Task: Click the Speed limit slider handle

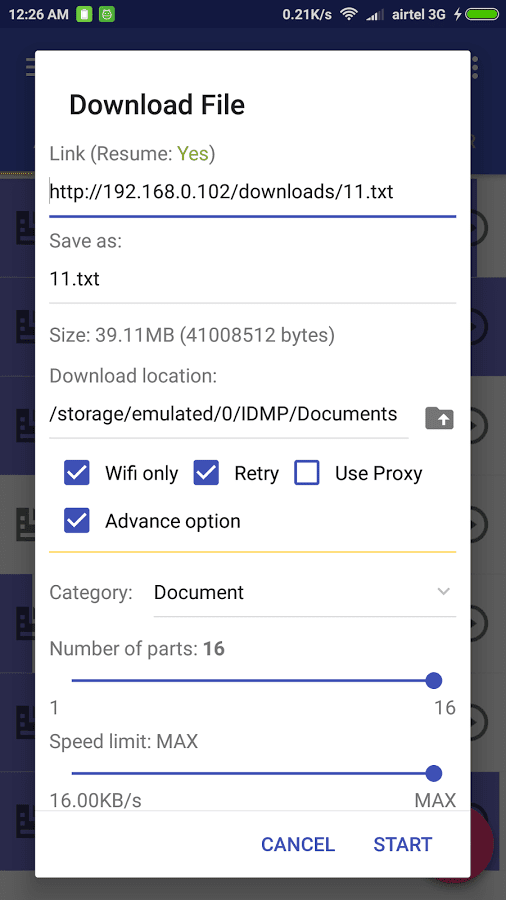Action: click(x=434, y=773)
